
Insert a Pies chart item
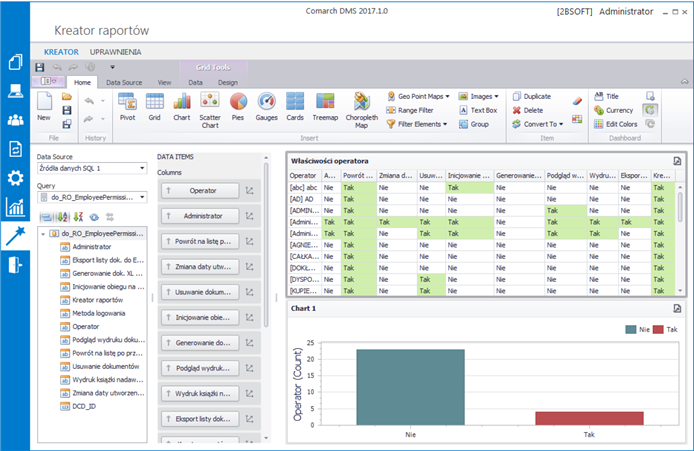(x=238, y=107)
